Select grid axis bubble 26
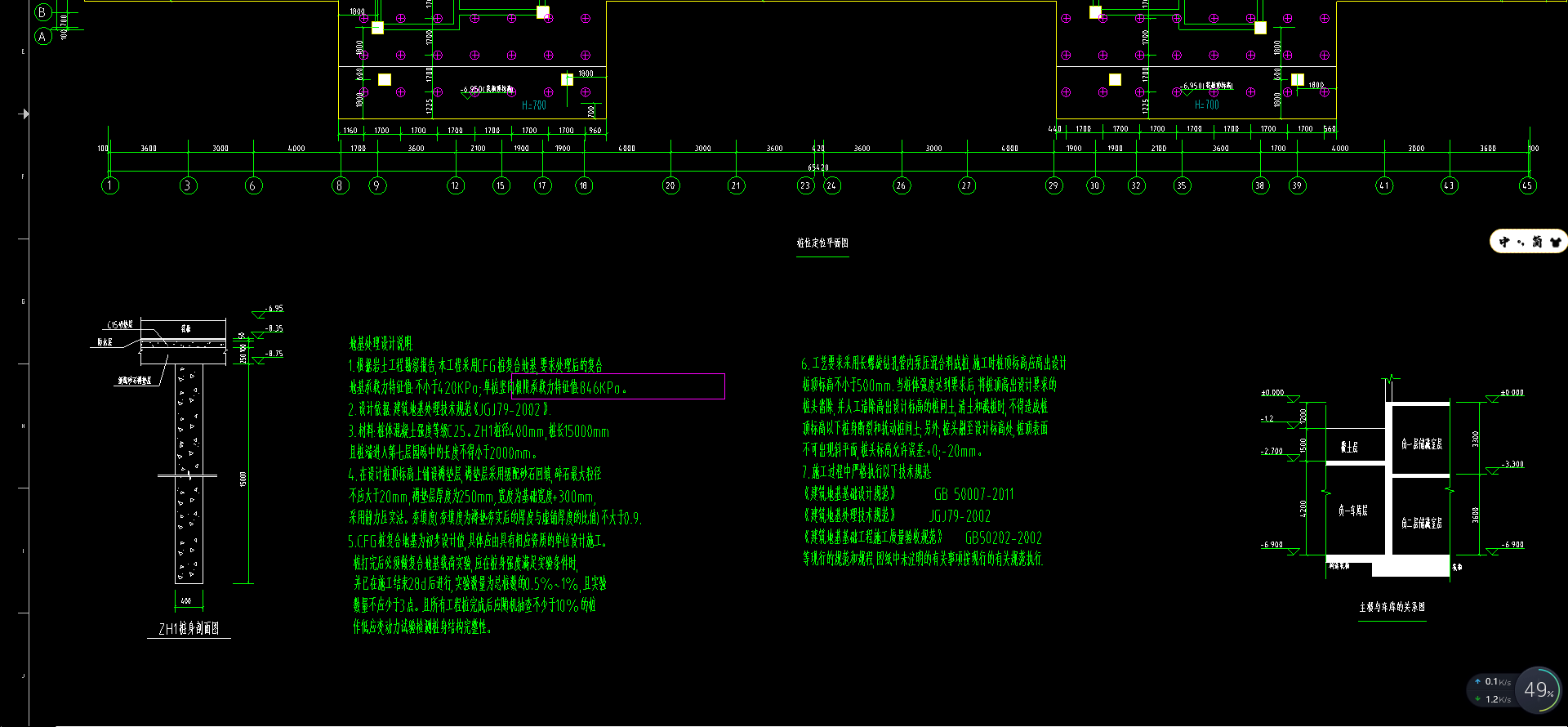This screenshot has width=1568, height=727. point(902,185)
